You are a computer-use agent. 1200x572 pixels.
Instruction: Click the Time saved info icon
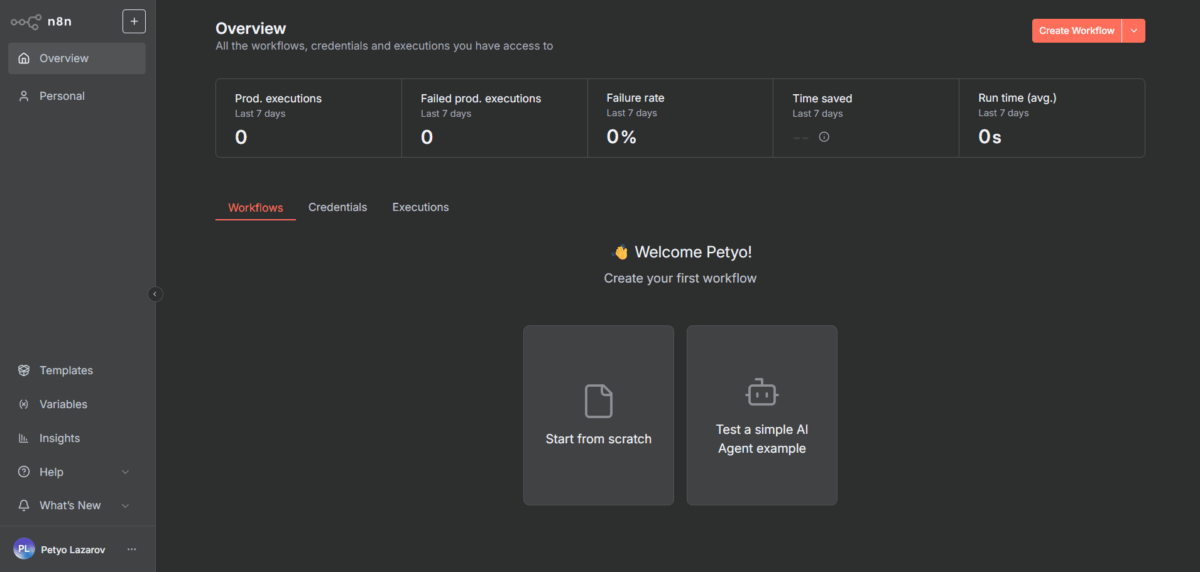click(x=824, y=137)
